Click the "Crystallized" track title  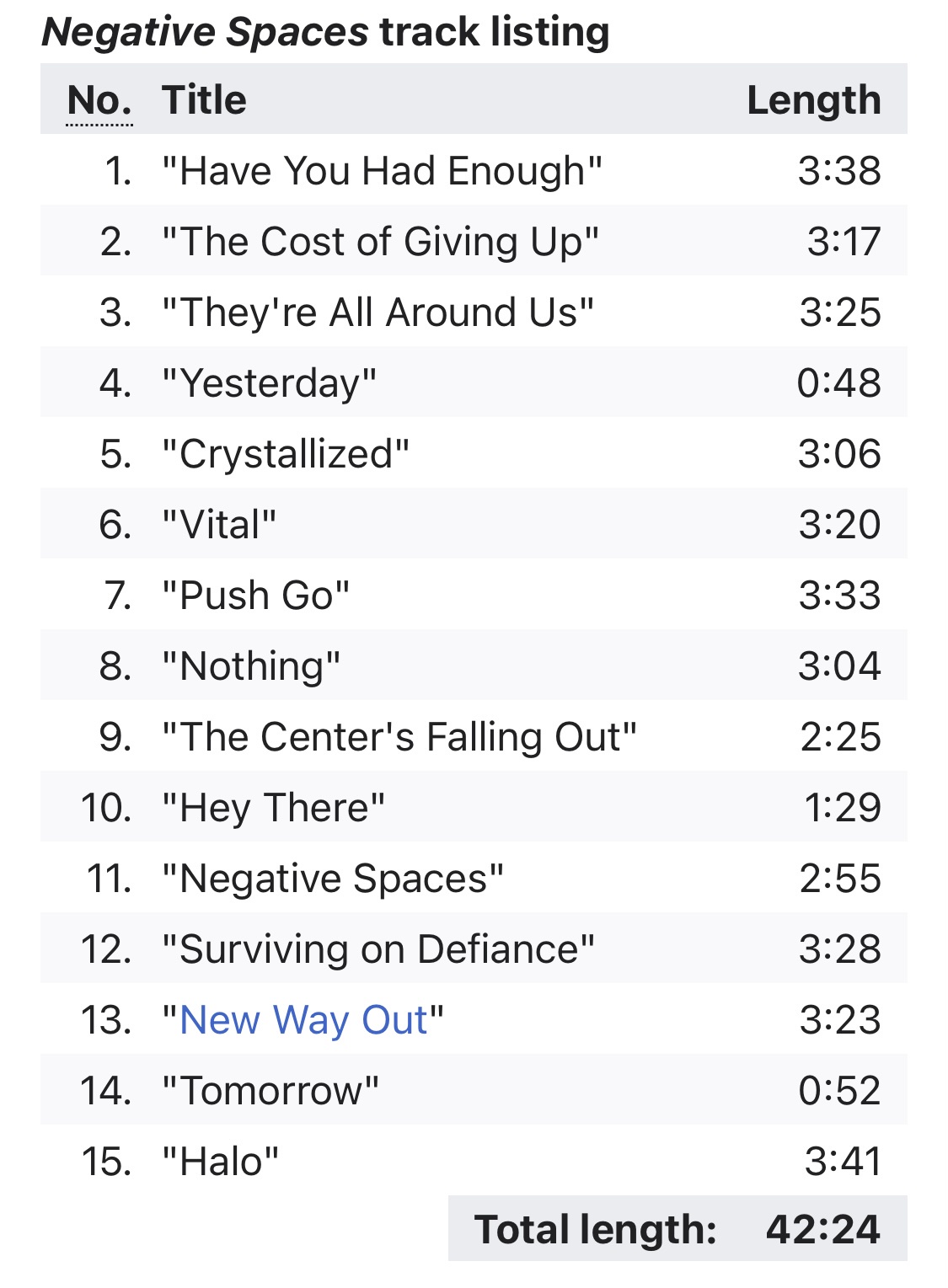coord(285,454)
